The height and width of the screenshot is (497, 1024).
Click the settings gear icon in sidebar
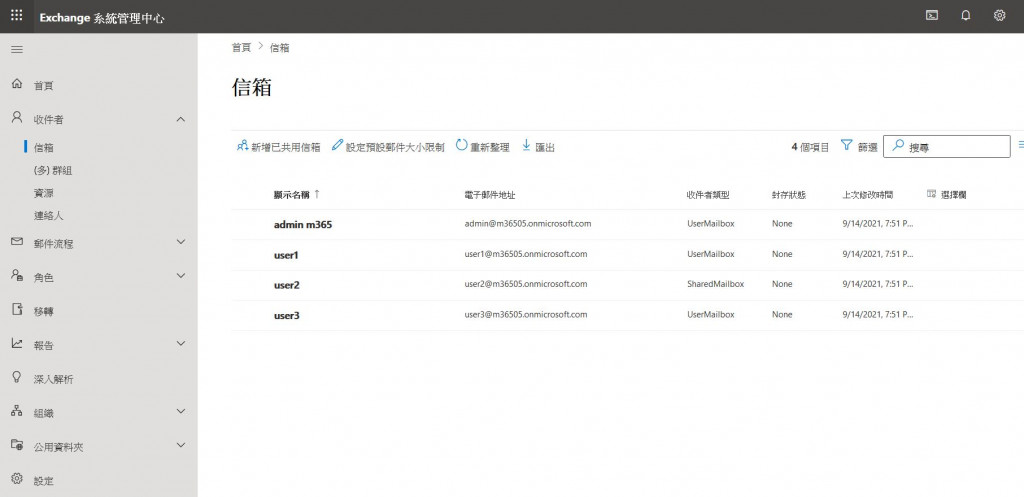(17, 479)
